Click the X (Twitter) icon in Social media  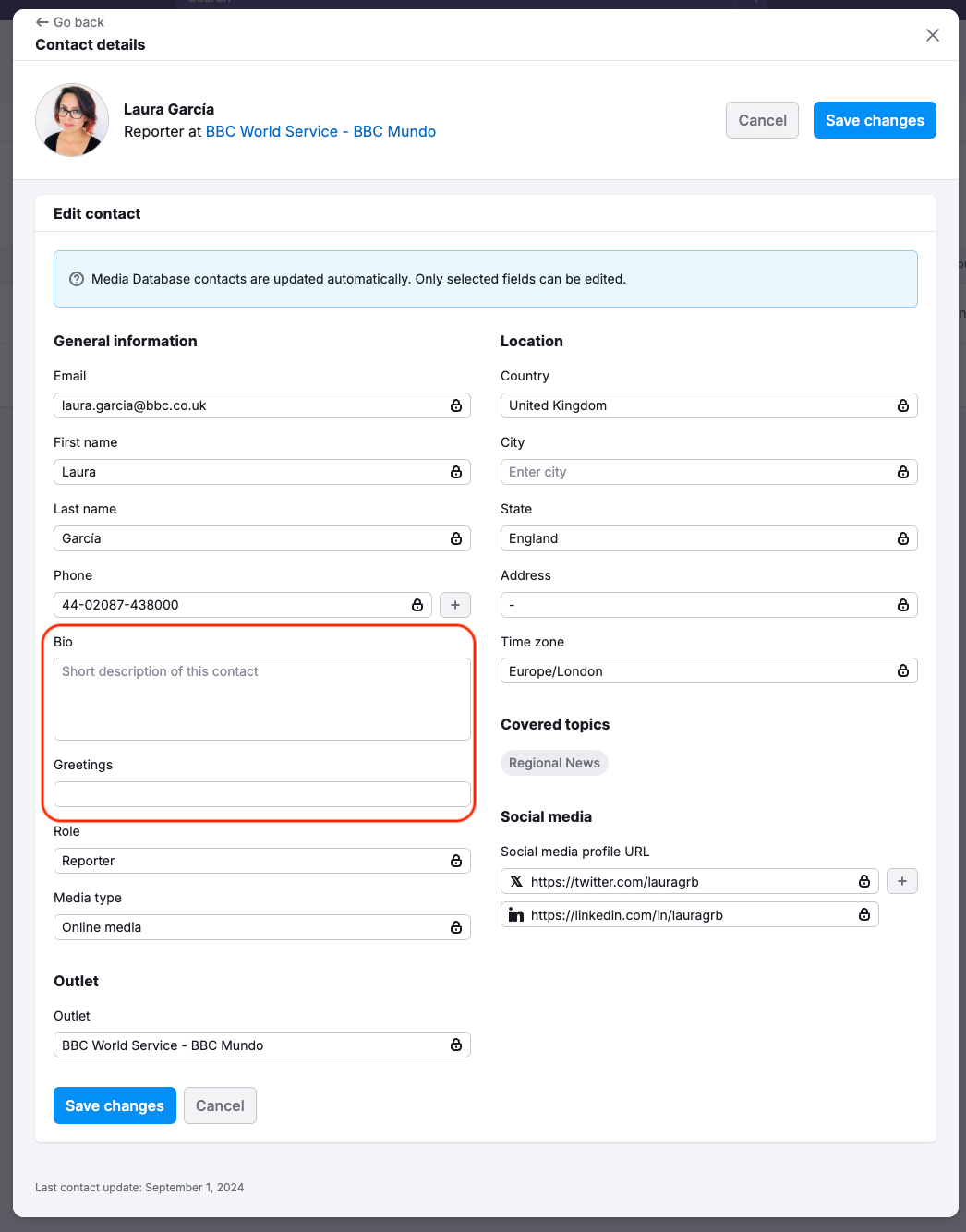(x=516, y=881)
